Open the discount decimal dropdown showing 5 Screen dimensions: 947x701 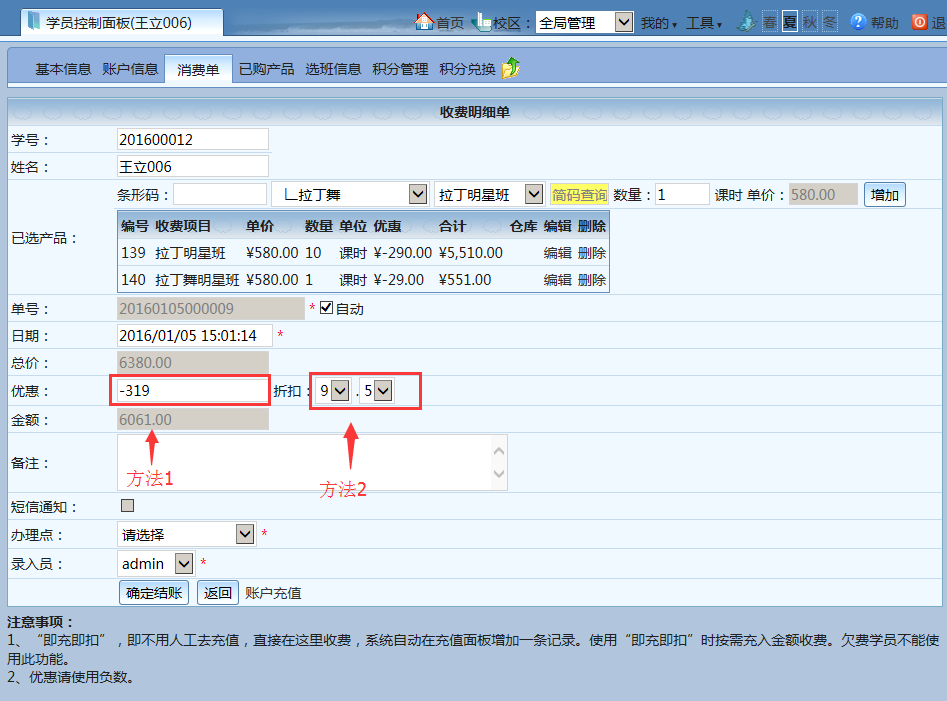377,391
